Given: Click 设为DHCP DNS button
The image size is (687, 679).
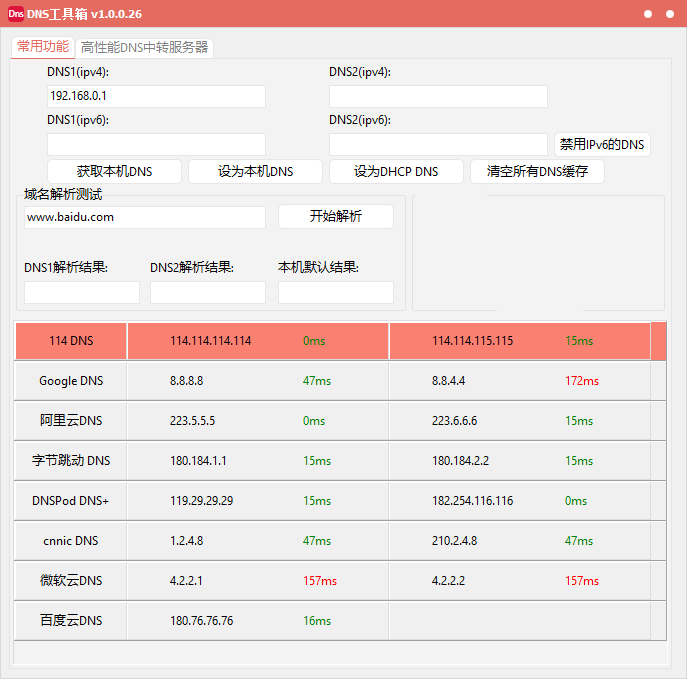Looking at the screenshot, I should 396,171.
